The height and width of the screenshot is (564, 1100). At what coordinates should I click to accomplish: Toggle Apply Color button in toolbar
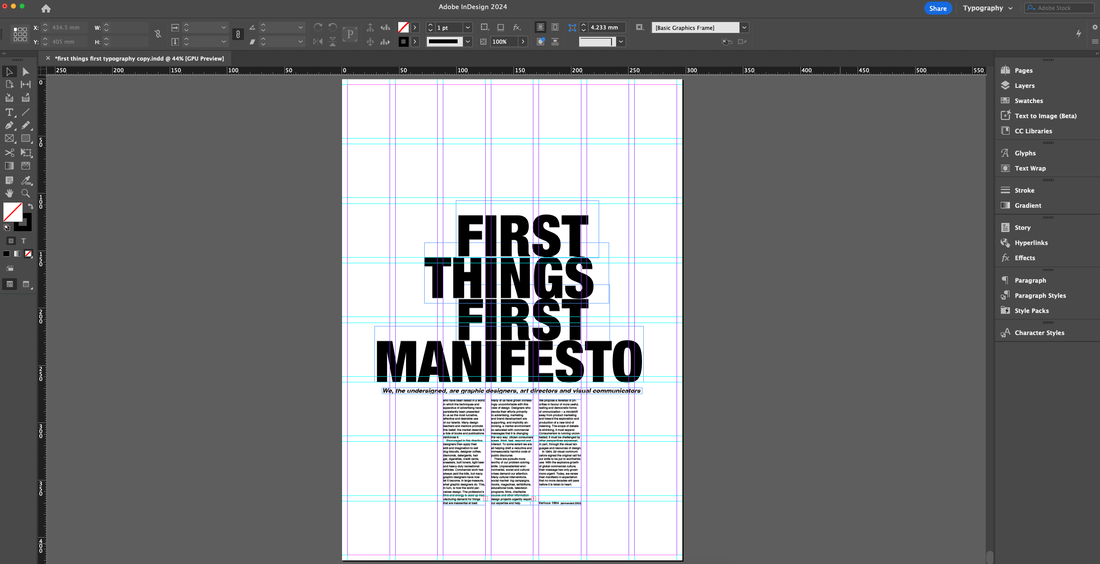(x=6, y=253)
